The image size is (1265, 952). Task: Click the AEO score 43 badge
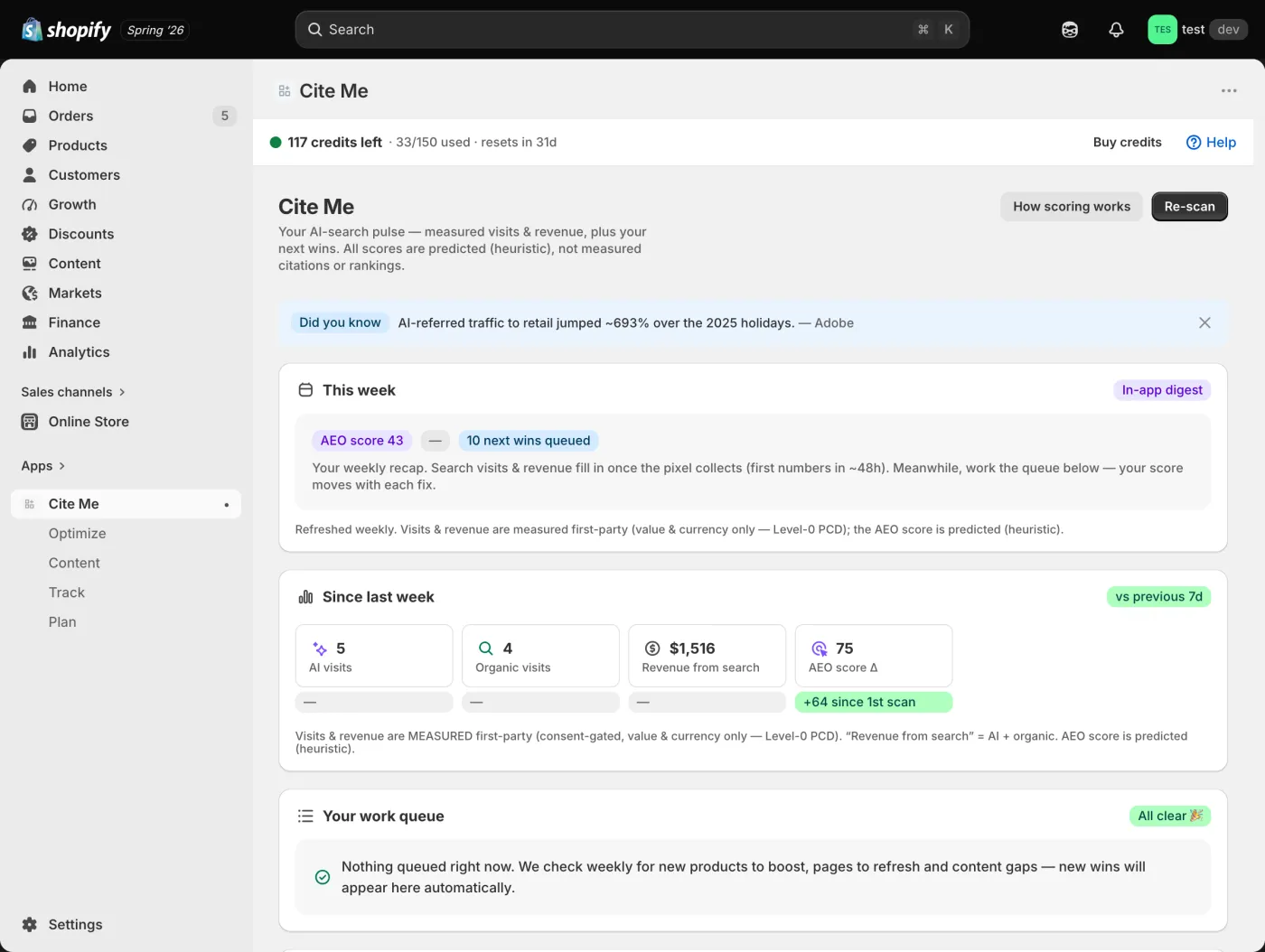361,441
